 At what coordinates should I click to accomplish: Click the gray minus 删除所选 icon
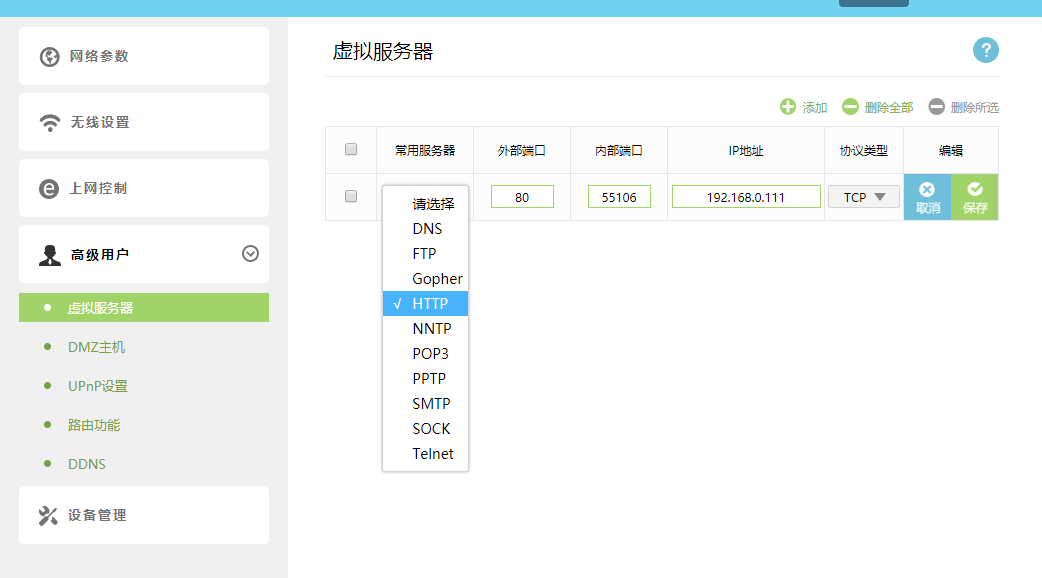[936, 107]
